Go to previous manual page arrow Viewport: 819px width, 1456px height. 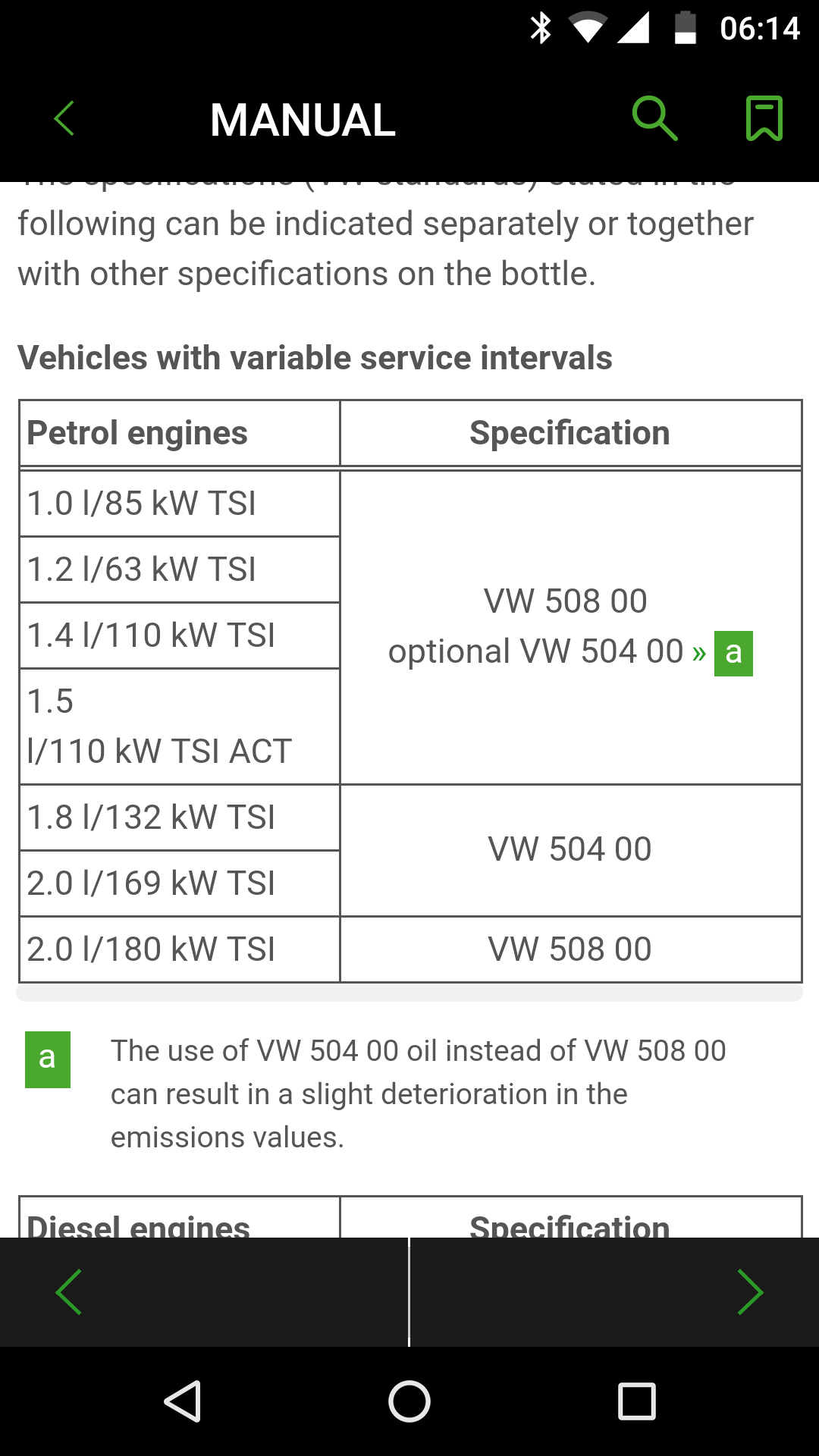(69, 1291)
